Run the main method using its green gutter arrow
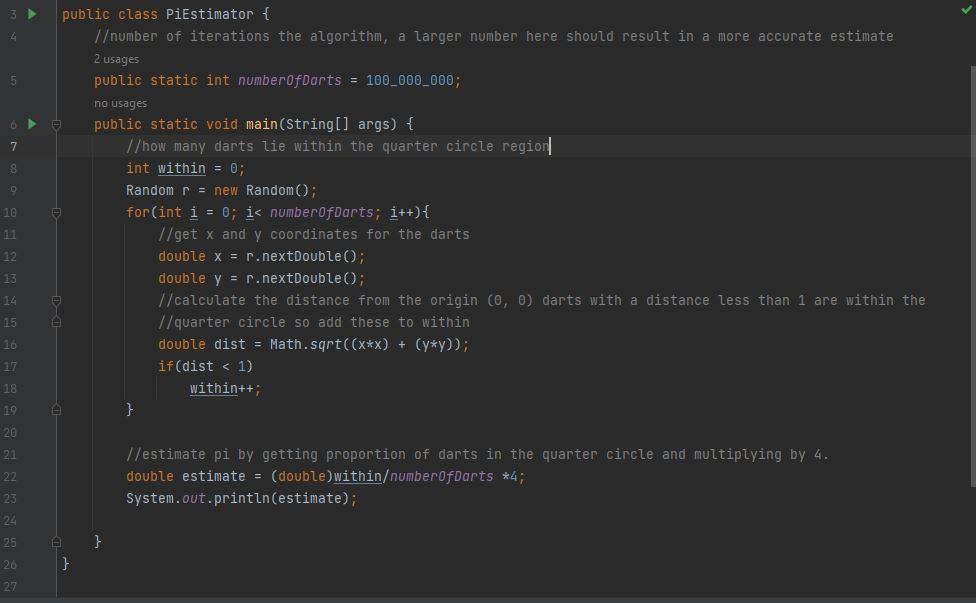Screen dimensions: 976x603 click(31, 124)
